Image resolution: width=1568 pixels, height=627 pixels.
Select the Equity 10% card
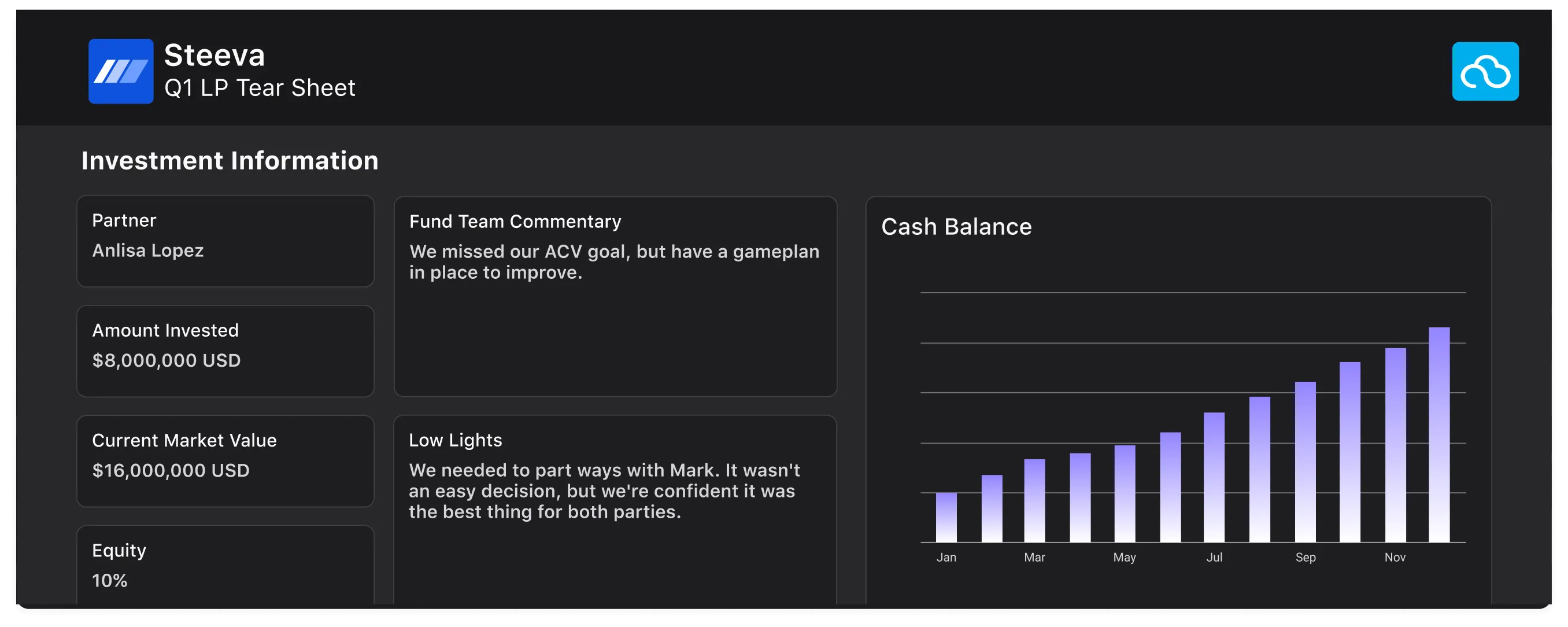[225, 565]
